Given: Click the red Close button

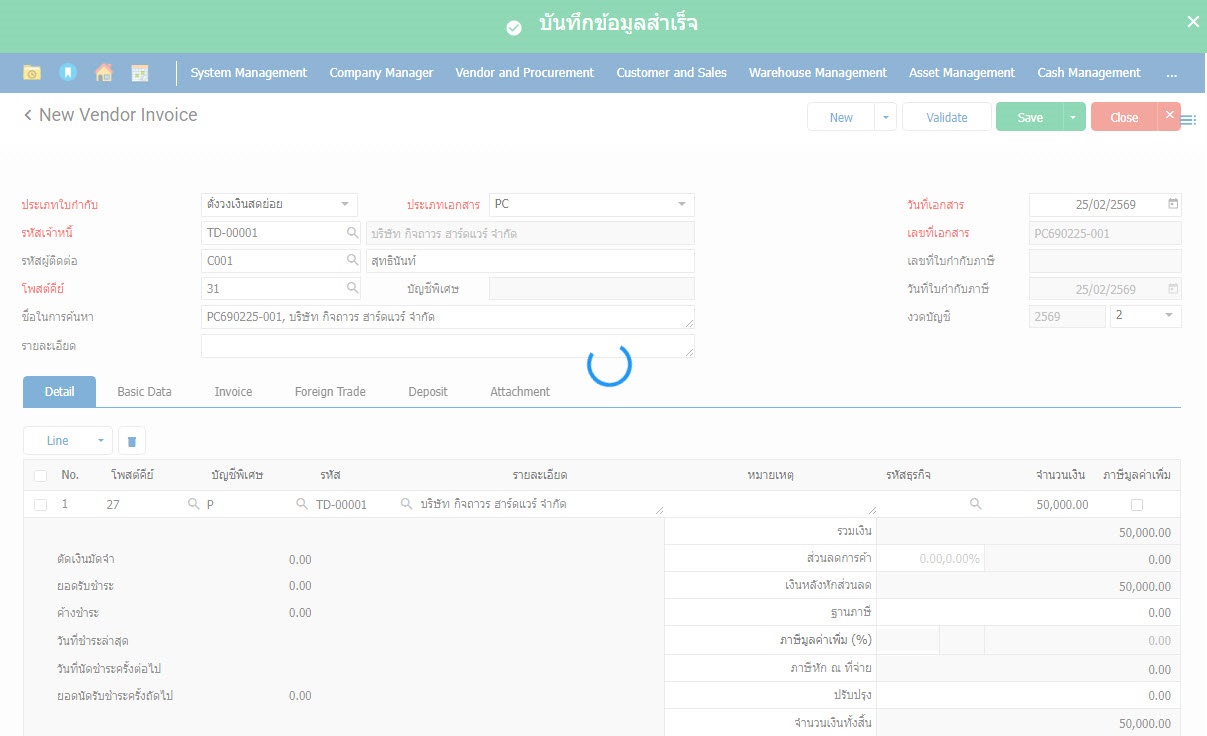Looking at the screenshot, I should 1123,117.
